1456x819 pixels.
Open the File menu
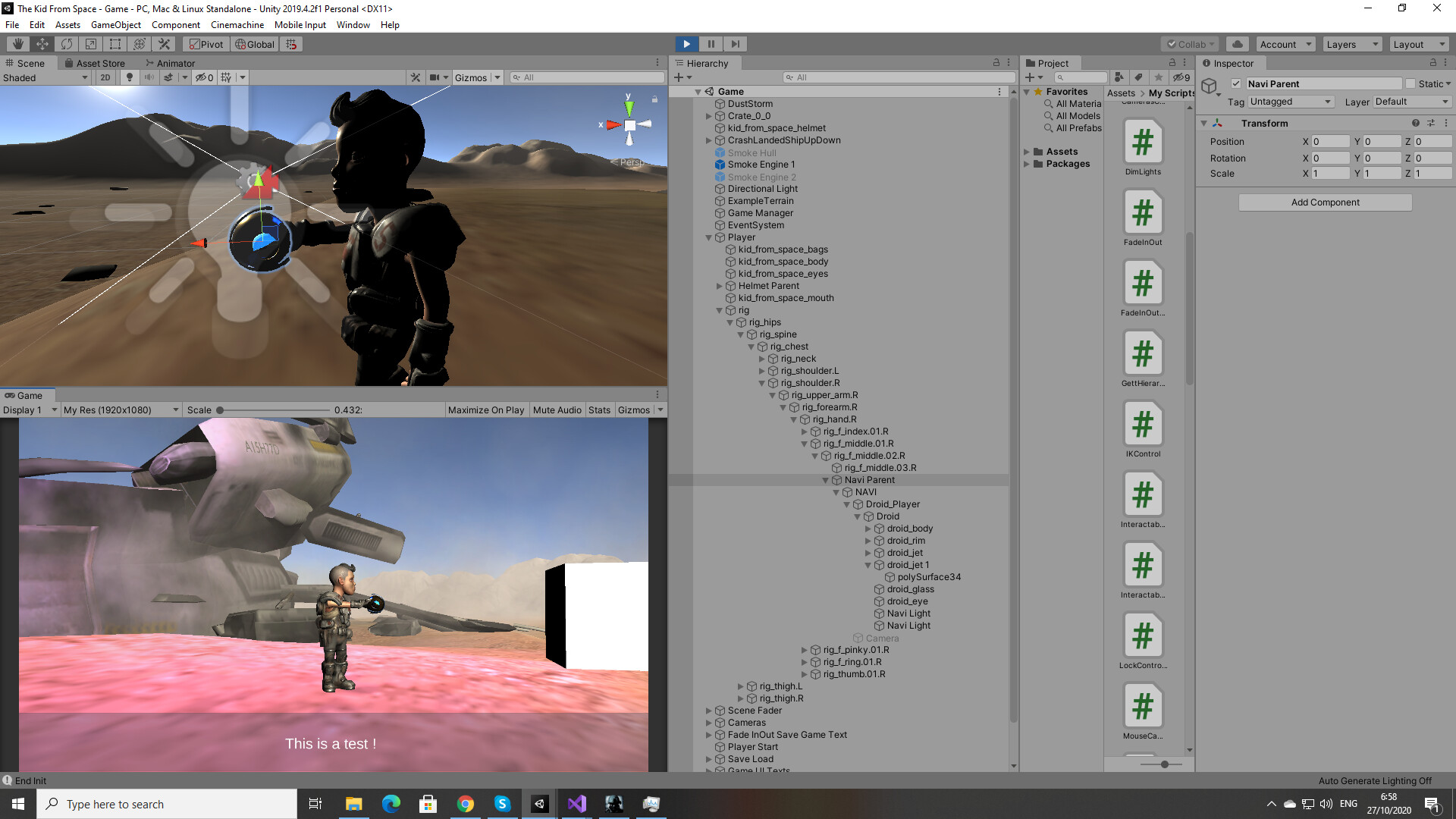(x=12, y=25)
